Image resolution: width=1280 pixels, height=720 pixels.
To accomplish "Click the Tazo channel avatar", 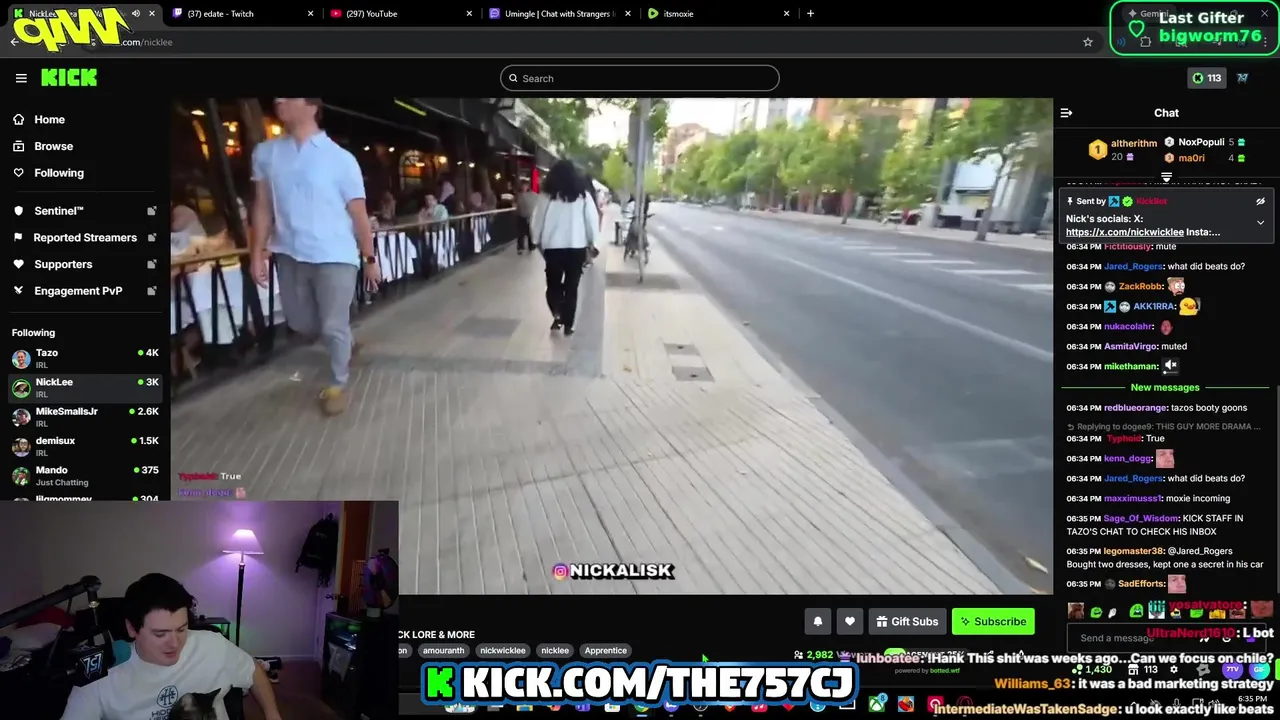I will click(21, 358).
